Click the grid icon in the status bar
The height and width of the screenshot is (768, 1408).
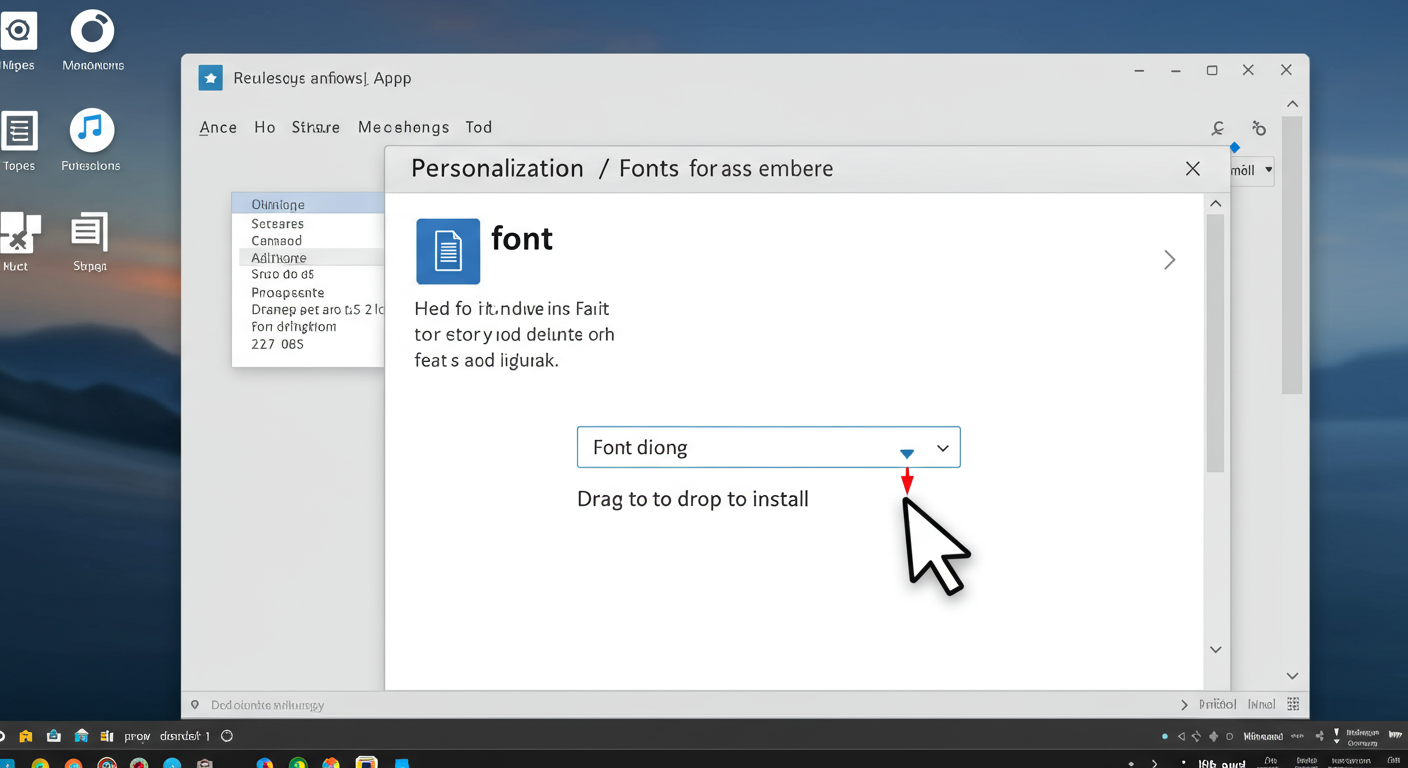point(1293,704)
